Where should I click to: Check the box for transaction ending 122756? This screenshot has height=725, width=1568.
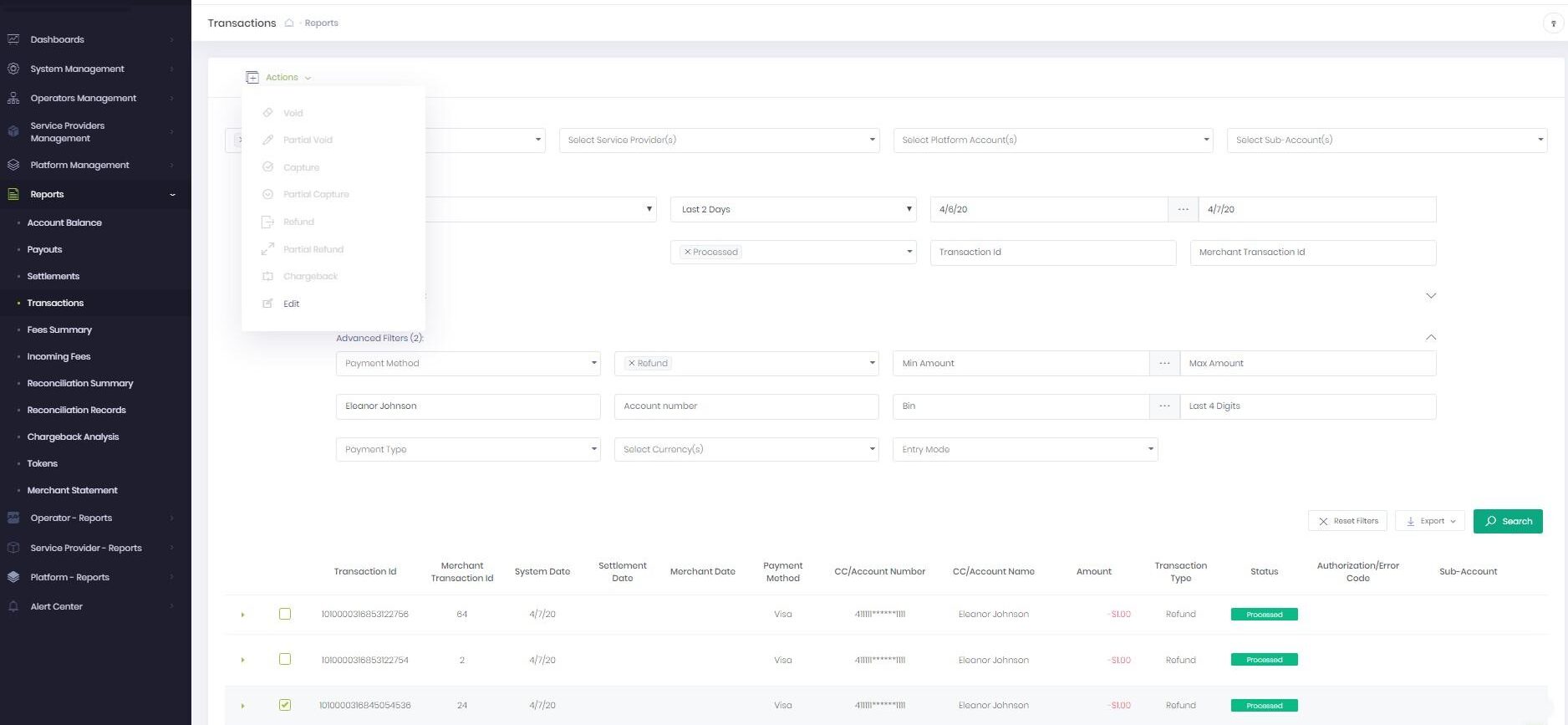coord(285,614)
